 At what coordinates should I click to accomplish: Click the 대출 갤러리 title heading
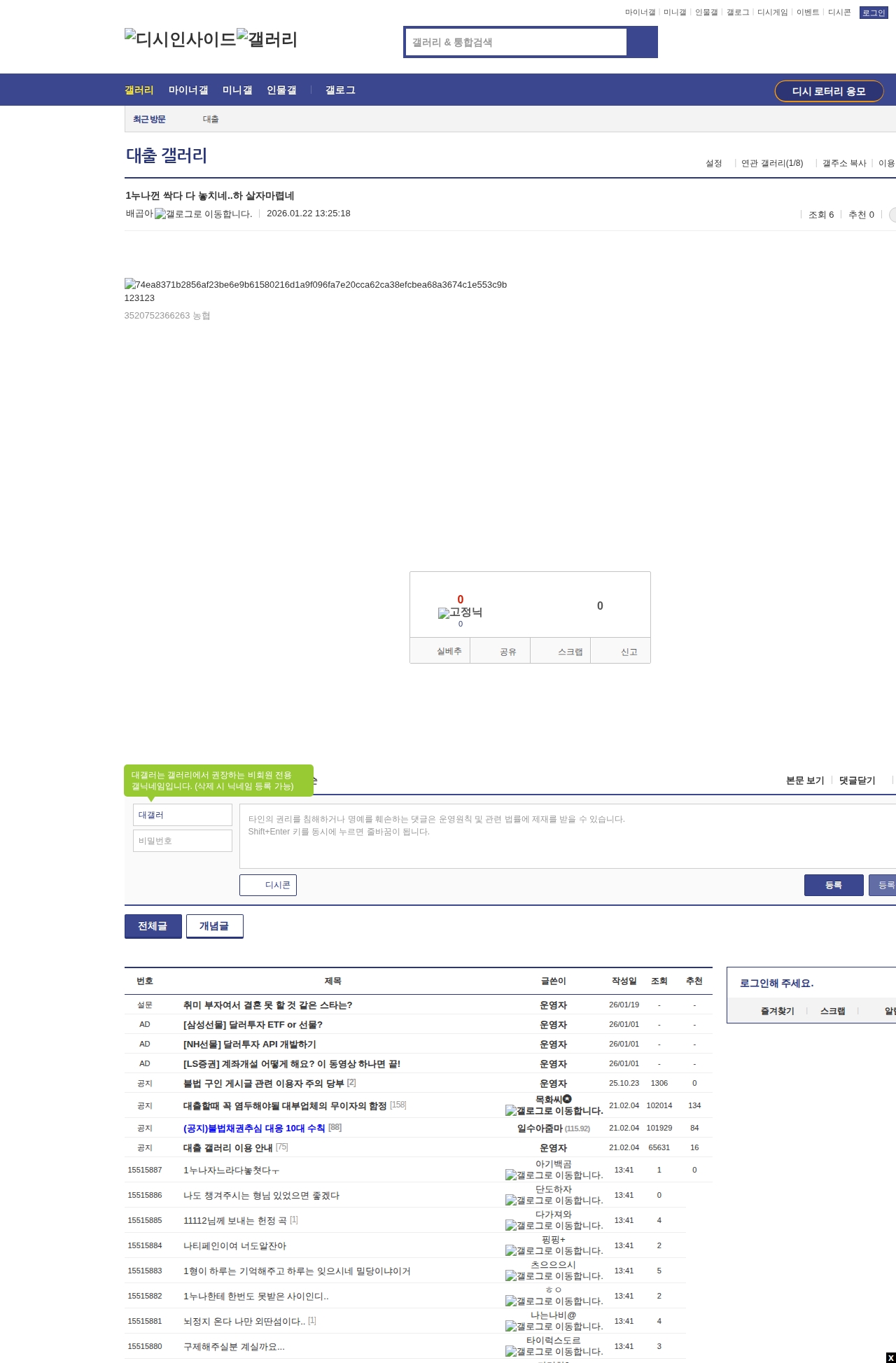pyautogui.click(x=167, y=155)
